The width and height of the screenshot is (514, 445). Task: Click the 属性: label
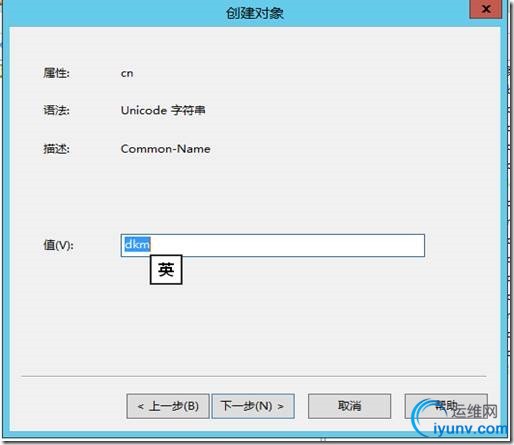coord(56,73)
